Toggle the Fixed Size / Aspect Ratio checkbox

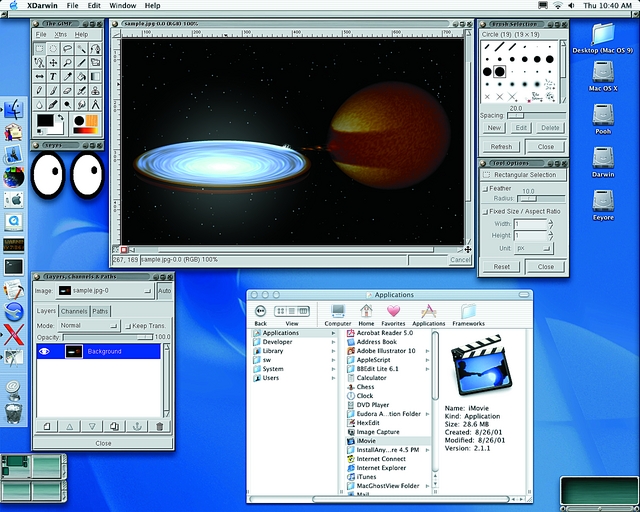[486, 211]
